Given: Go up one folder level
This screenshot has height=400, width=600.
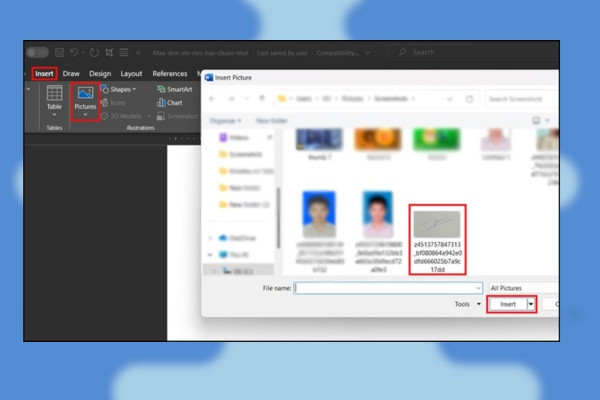Looking at the screenshot, I should coord(262,99).
